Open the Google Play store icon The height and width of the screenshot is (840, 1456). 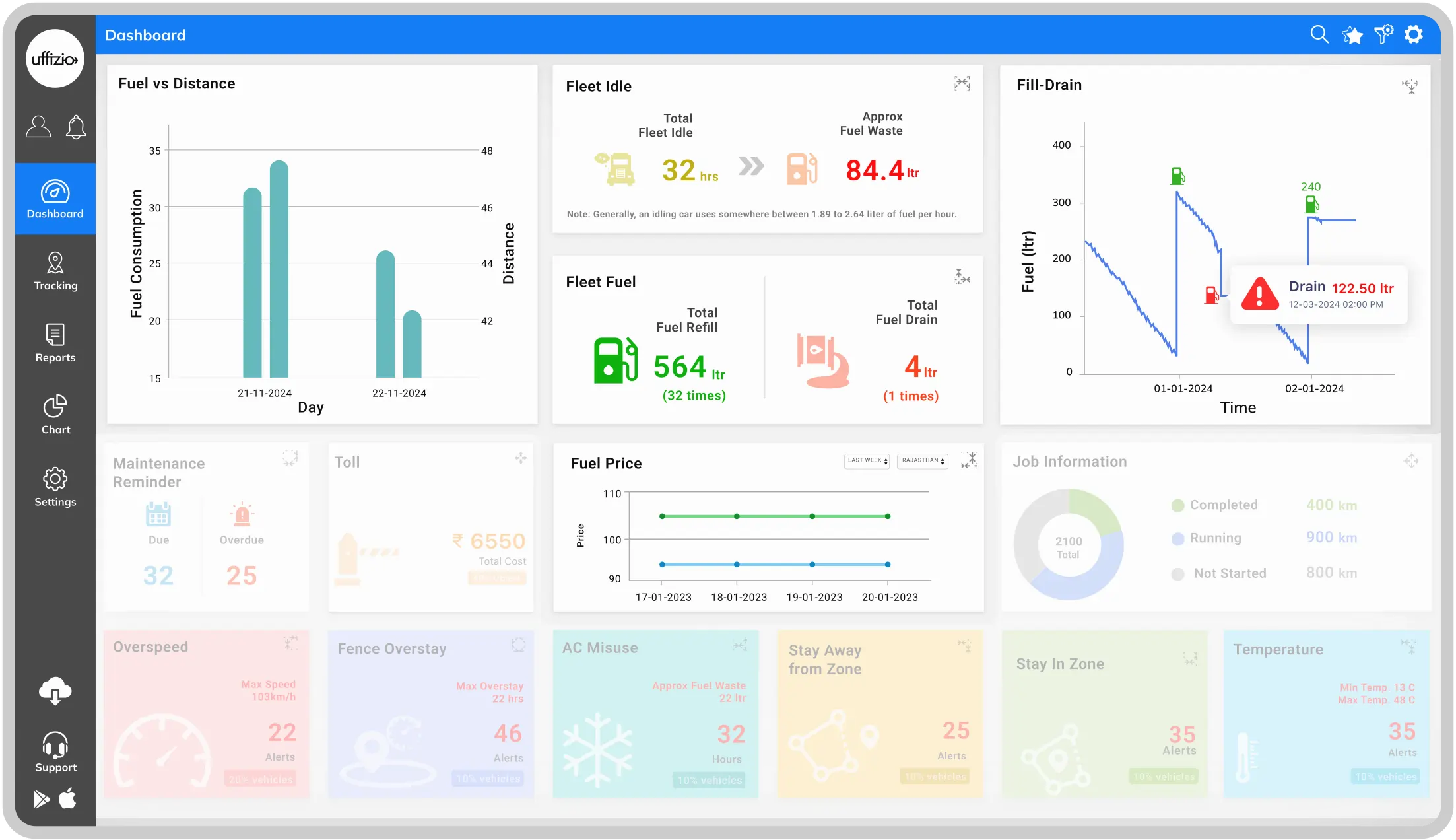(42, 800)
